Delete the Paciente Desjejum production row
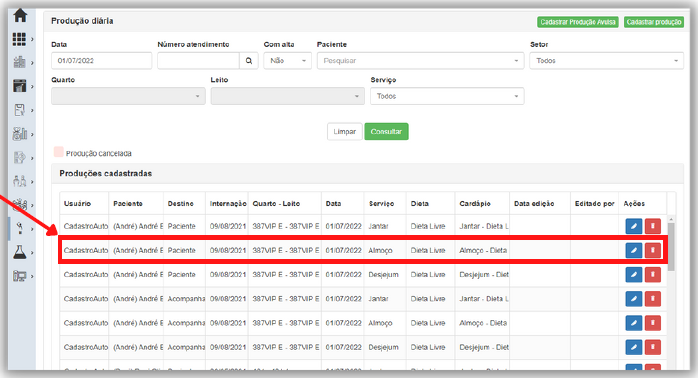This screenshot has width=698, height=378. 653,275
